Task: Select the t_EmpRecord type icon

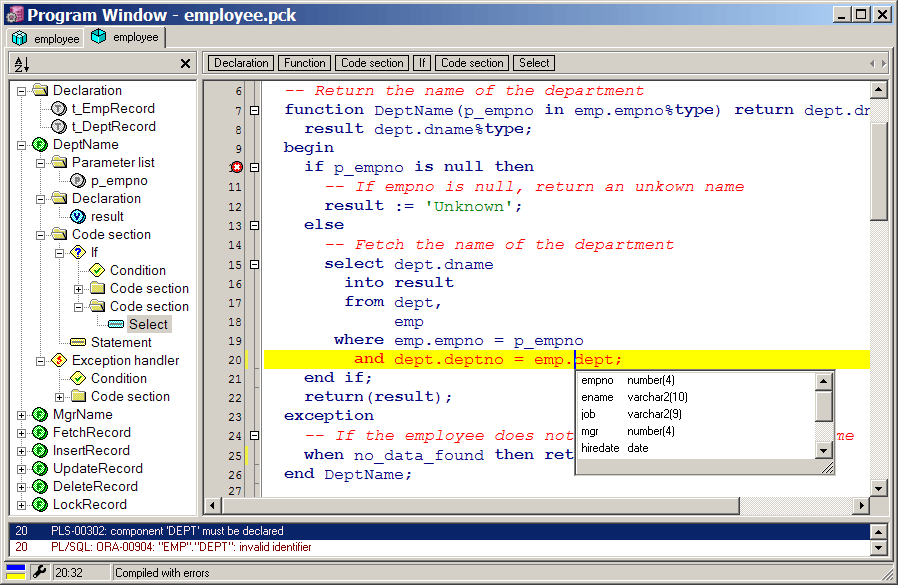Action: coord(59,108)
